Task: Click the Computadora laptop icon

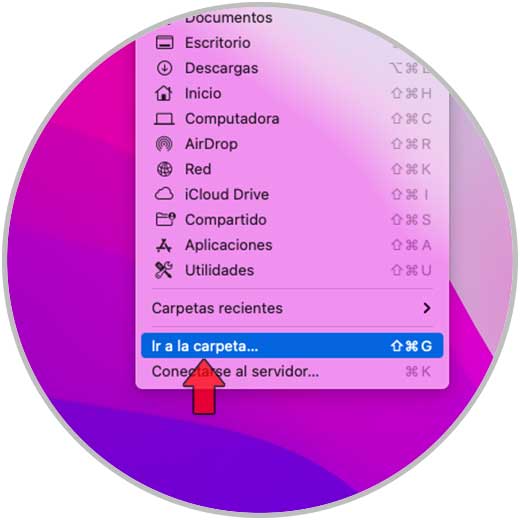Action: [x=164, y=119]
